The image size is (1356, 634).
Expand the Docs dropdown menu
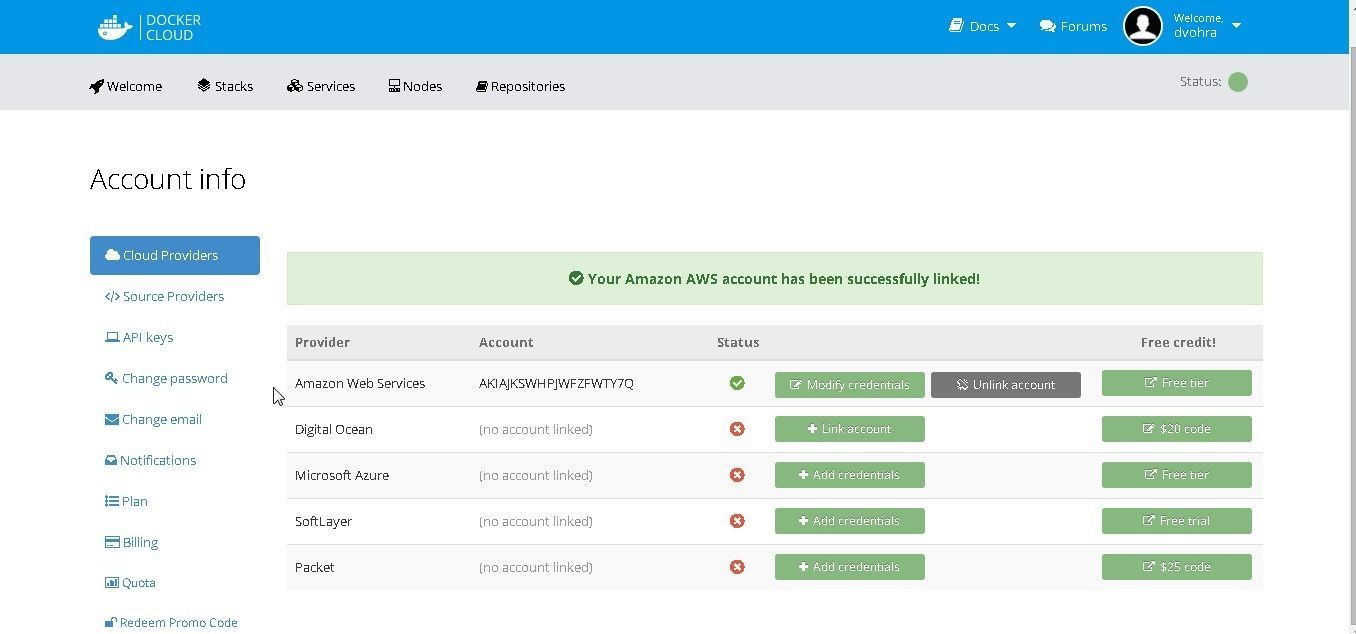[982, 26]
